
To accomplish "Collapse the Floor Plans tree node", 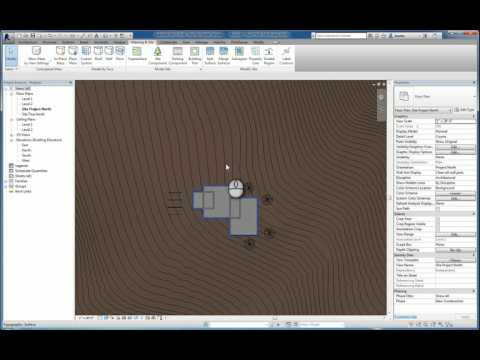I will [x=12, y=94].
